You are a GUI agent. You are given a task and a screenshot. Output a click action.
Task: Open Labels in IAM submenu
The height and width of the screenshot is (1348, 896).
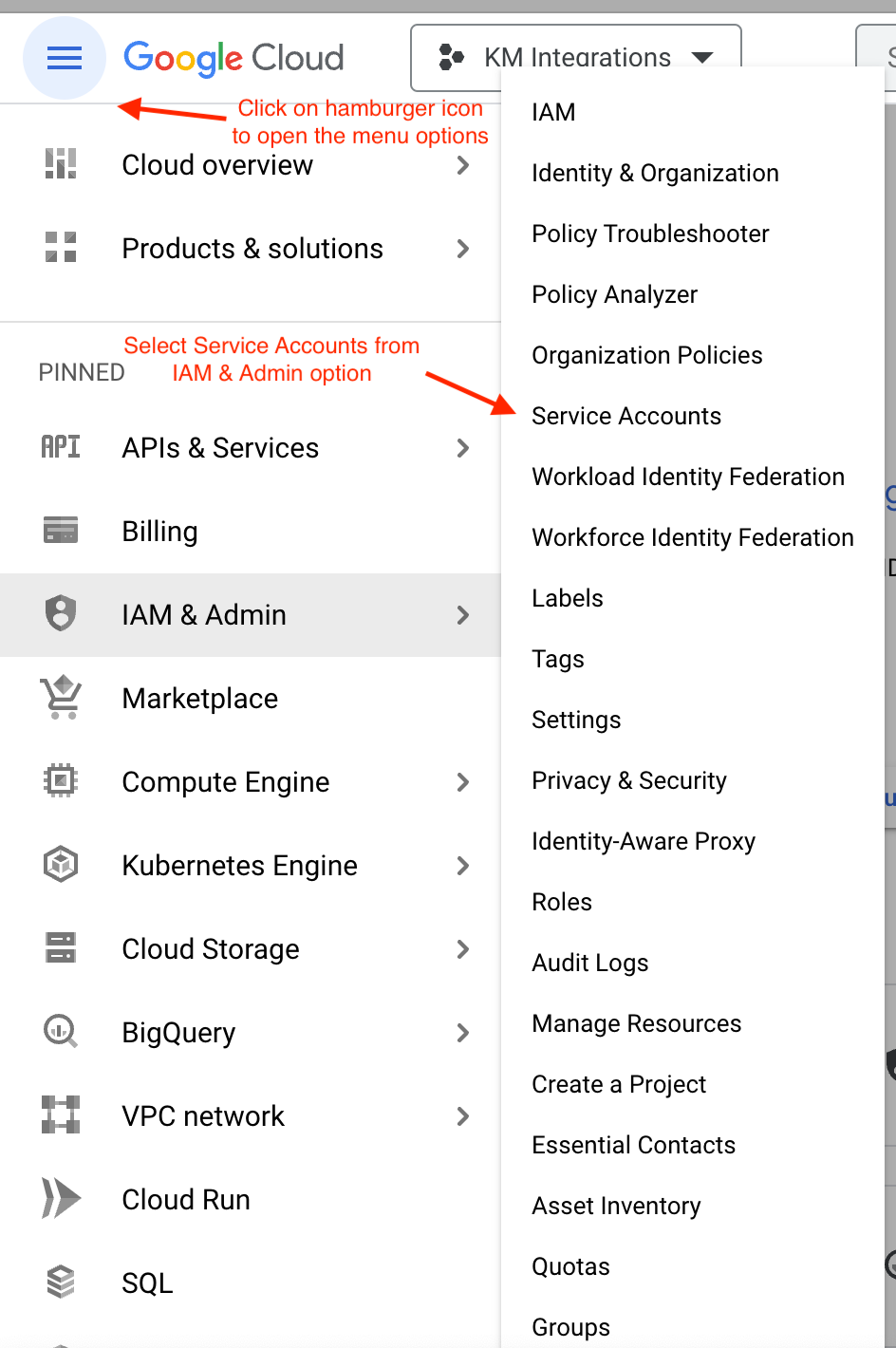(568, 598)
